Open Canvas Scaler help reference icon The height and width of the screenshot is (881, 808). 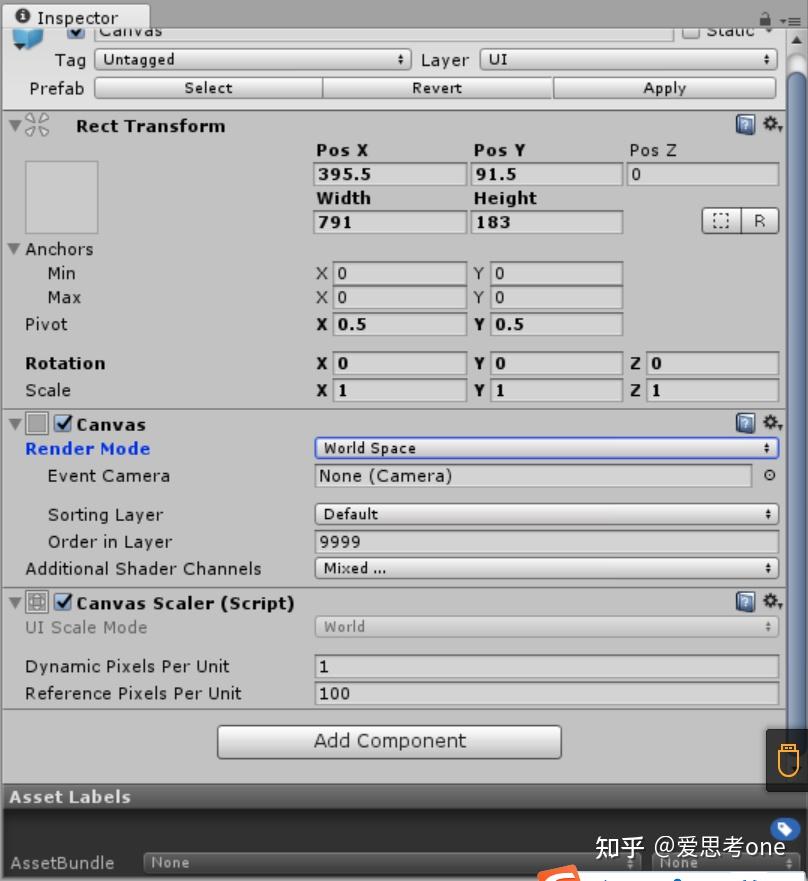coord(745,602)
